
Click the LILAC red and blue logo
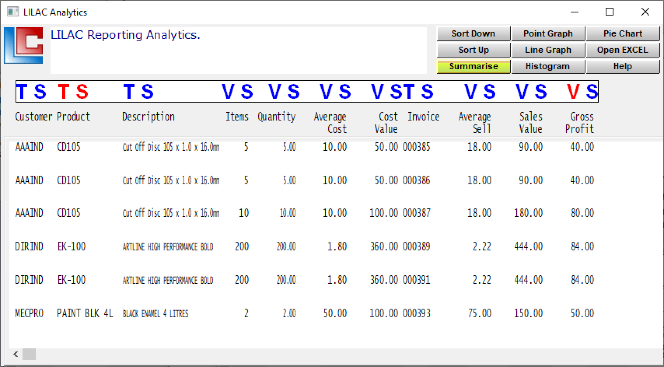[x=24, y=46]
